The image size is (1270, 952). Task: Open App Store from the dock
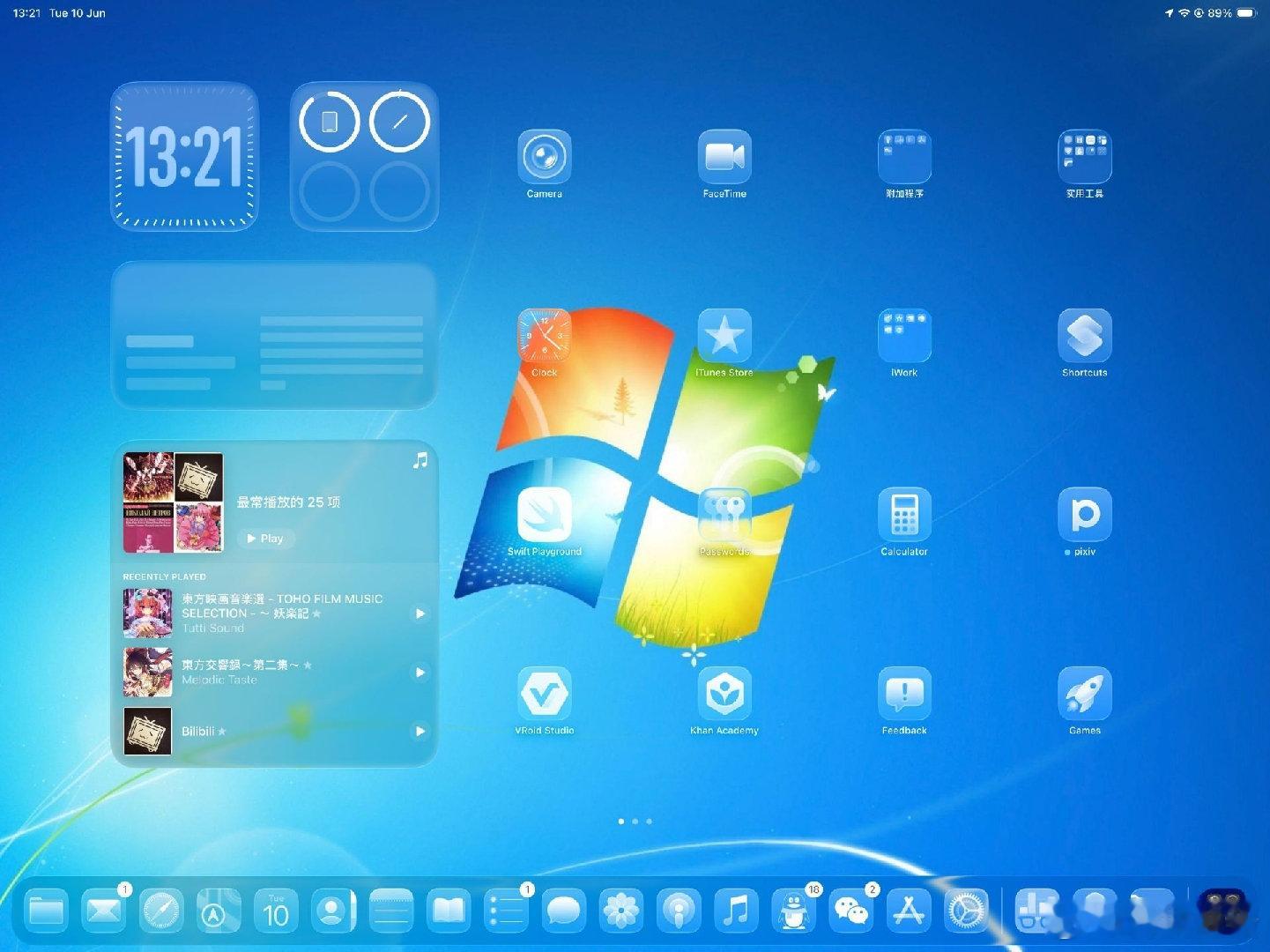pyautogui.click(x=910, y=911)
